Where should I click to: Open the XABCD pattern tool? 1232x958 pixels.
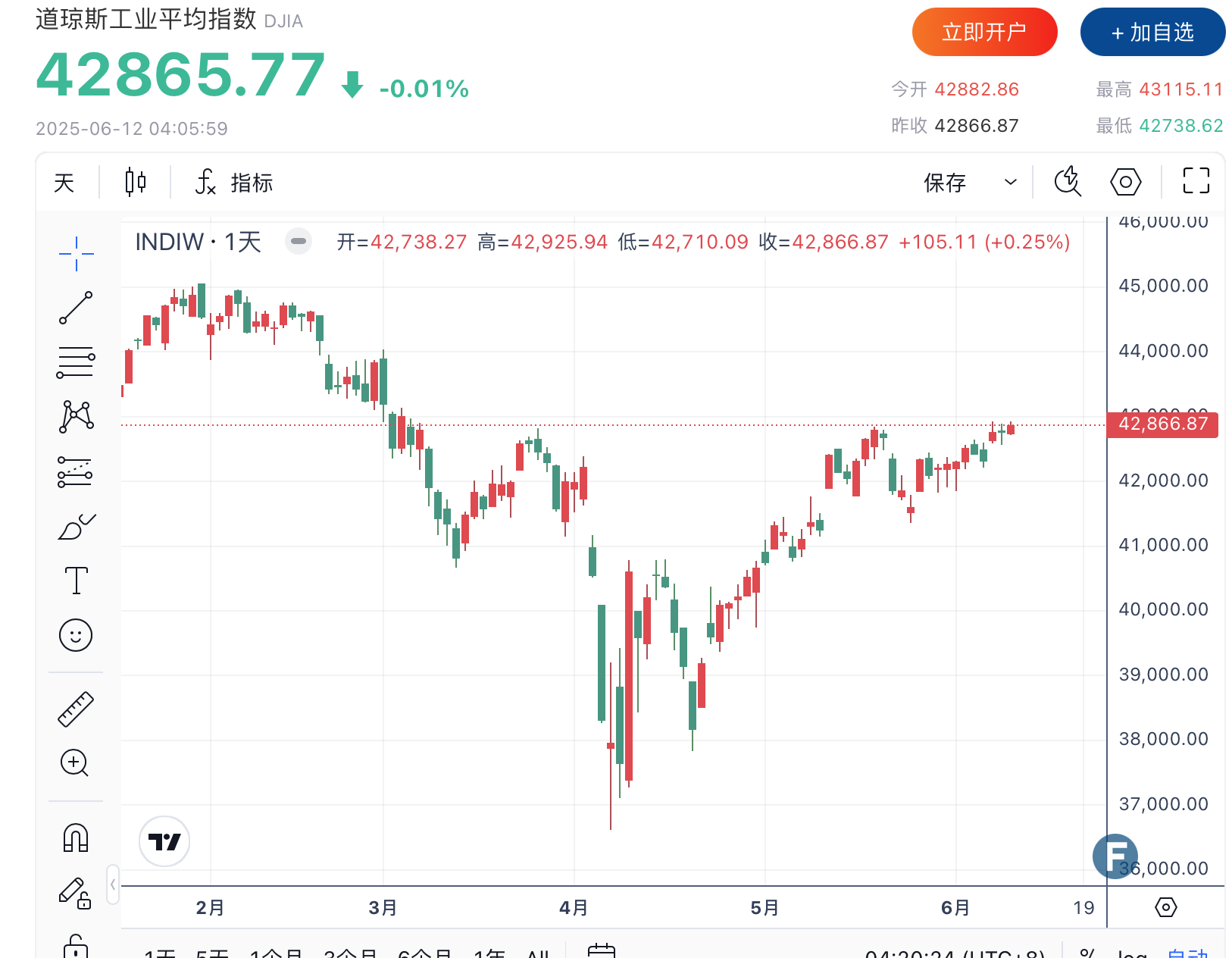pyautogui.click(x=76, y=417)
